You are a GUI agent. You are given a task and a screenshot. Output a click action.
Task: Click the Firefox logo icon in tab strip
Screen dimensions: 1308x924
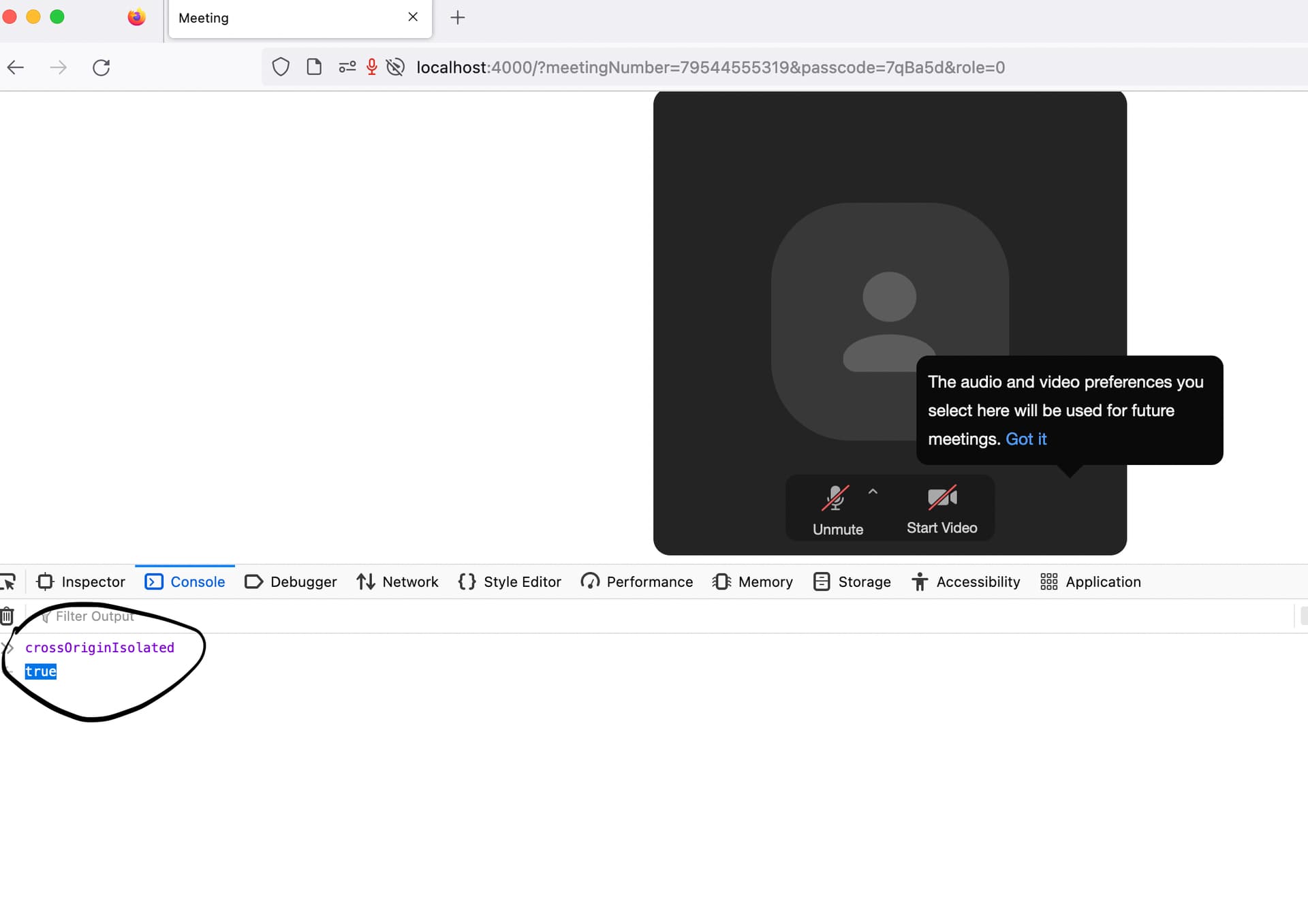tap(136, 17)
